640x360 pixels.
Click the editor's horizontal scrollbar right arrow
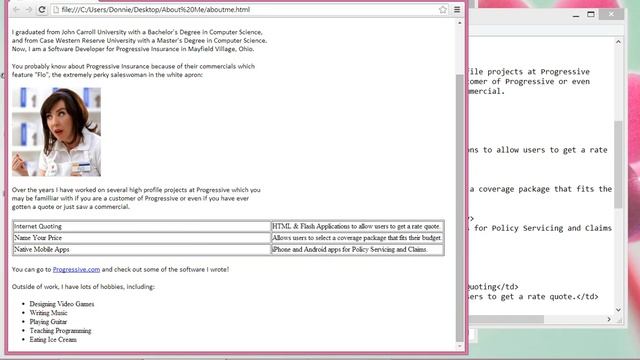pos(609,319)
